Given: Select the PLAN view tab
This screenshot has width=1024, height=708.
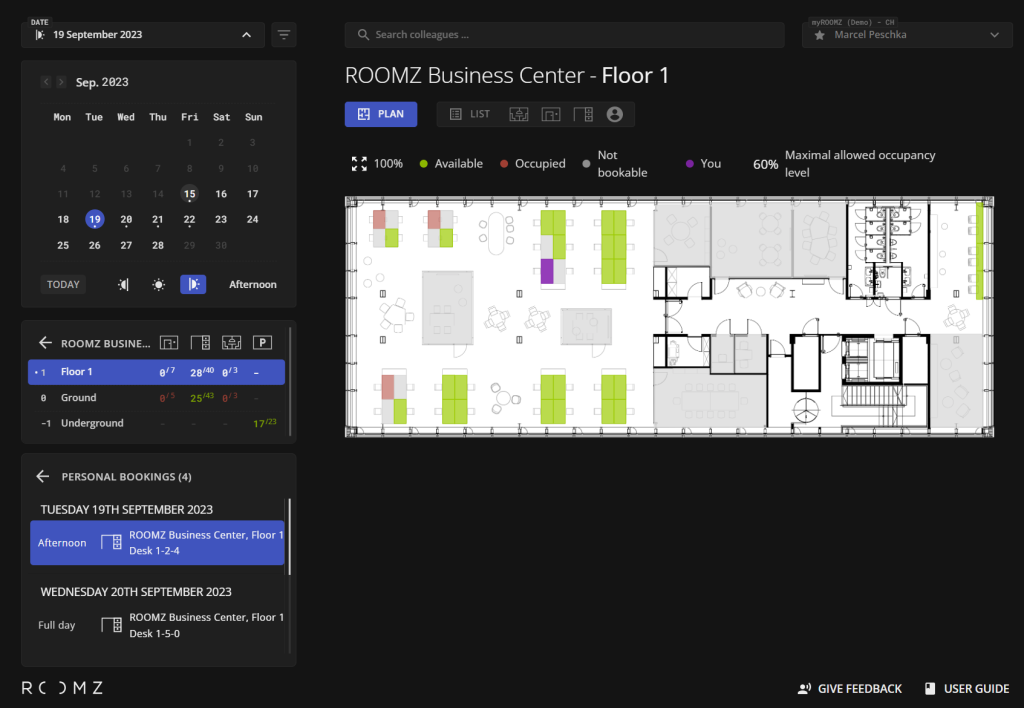Looking at the screenshot, I should (x=380, y=114).
